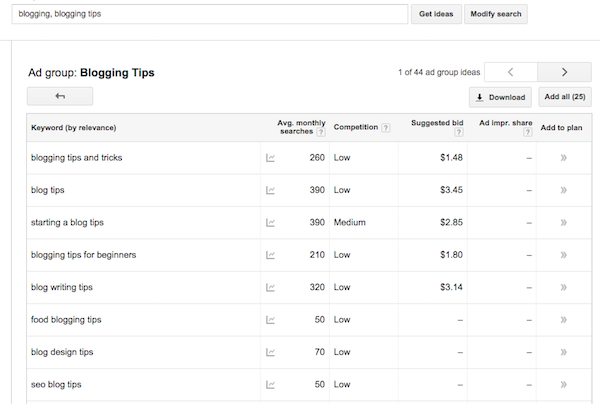Click the Get ideas button
This screenshot has width=600, height=404.
click(436, 14)
